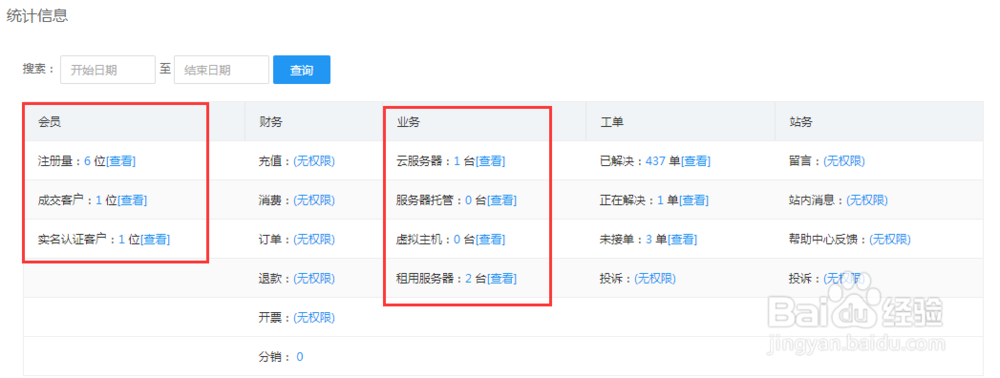
Task: Click the 搜索 label
Action: [38, 69]
